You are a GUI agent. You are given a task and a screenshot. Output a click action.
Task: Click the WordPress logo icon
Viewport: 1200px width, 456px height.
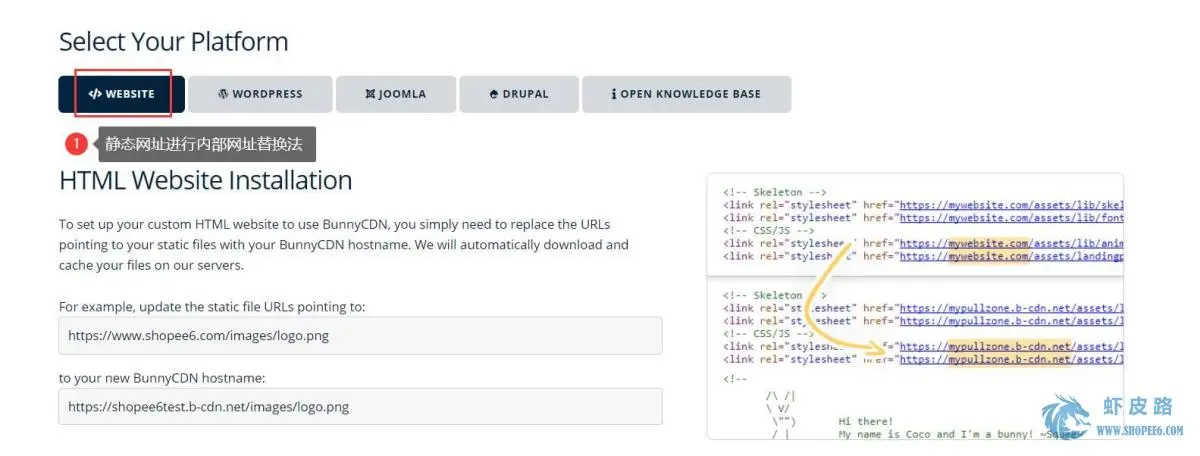(x=223, y=94)
